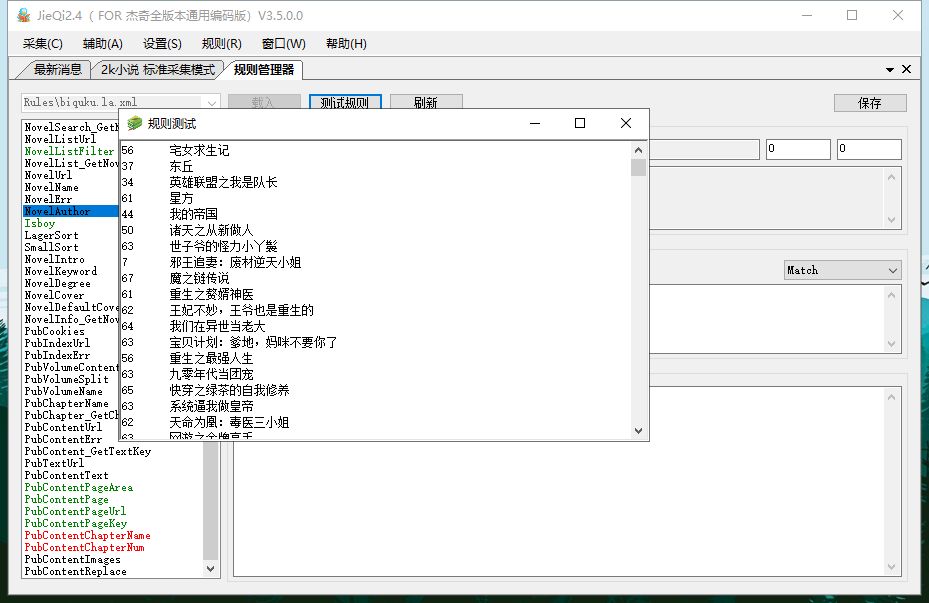The width and height of the screenshot is (929, 603).
Task: Click the scrollbar thumb in 规则测试 list
Action: [638, 168]
